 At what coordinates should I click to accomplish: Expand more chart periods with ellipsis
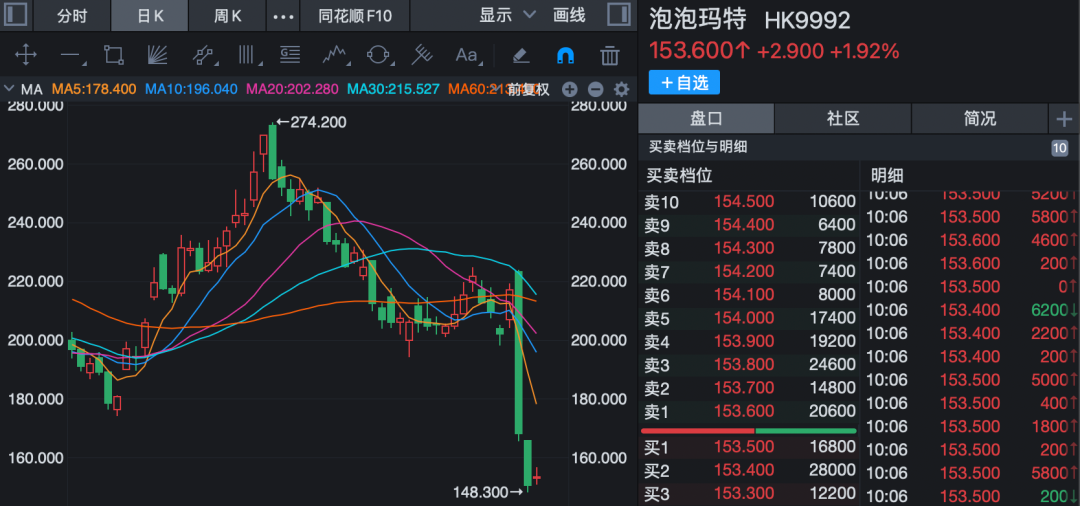[x=284, y=16]
